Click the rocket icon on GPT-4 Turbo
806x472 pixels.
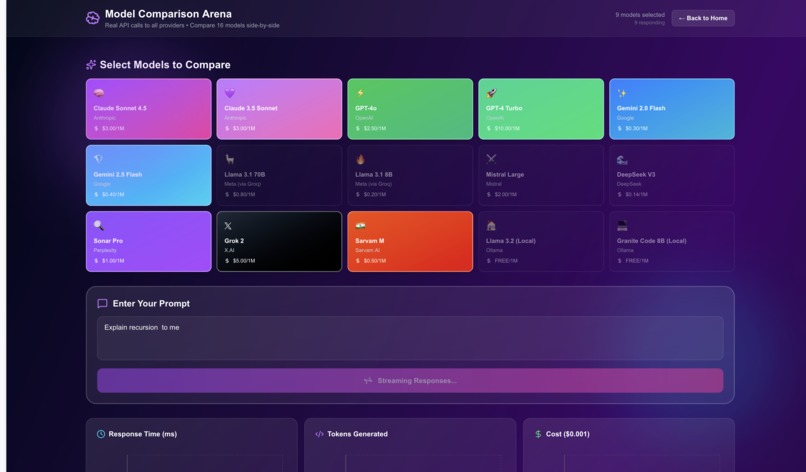pyautogui.click(x=491, y=93)
